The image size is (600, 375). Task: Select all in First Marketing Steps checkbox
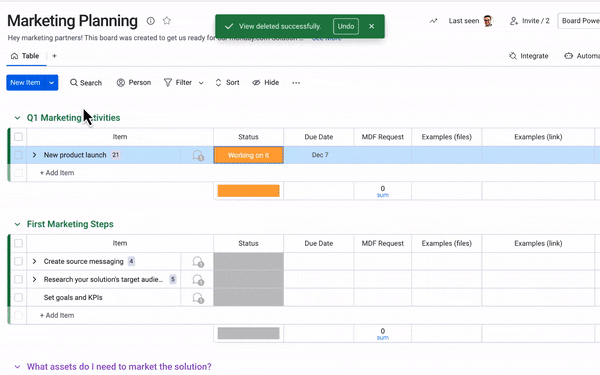pos(18,243)
